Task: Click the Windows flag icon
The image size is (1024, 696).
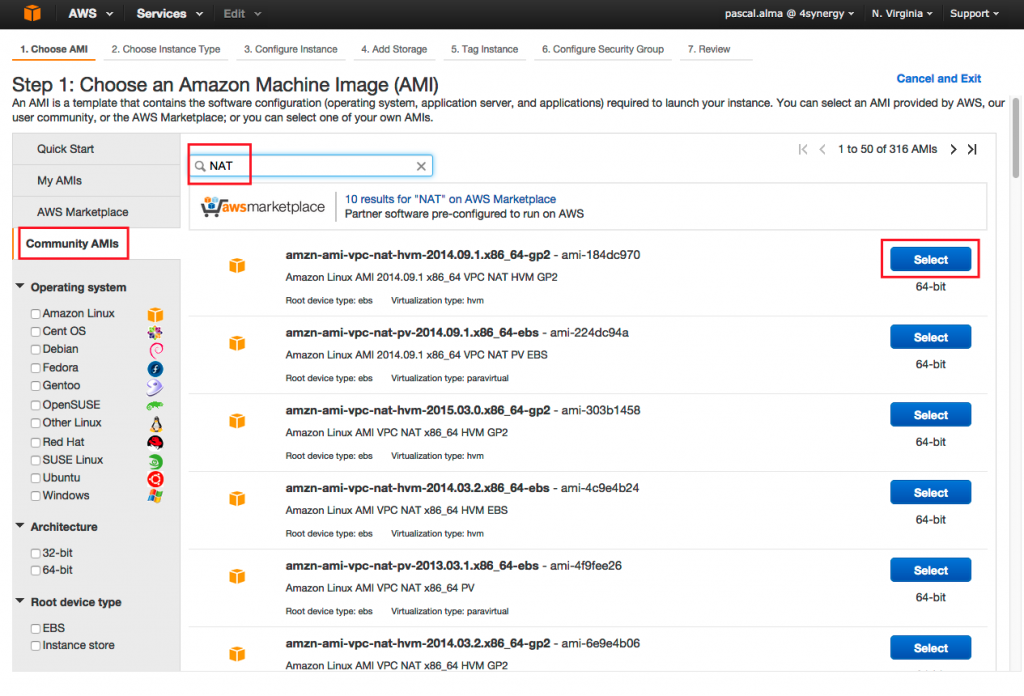Action: tap(155, 496)
